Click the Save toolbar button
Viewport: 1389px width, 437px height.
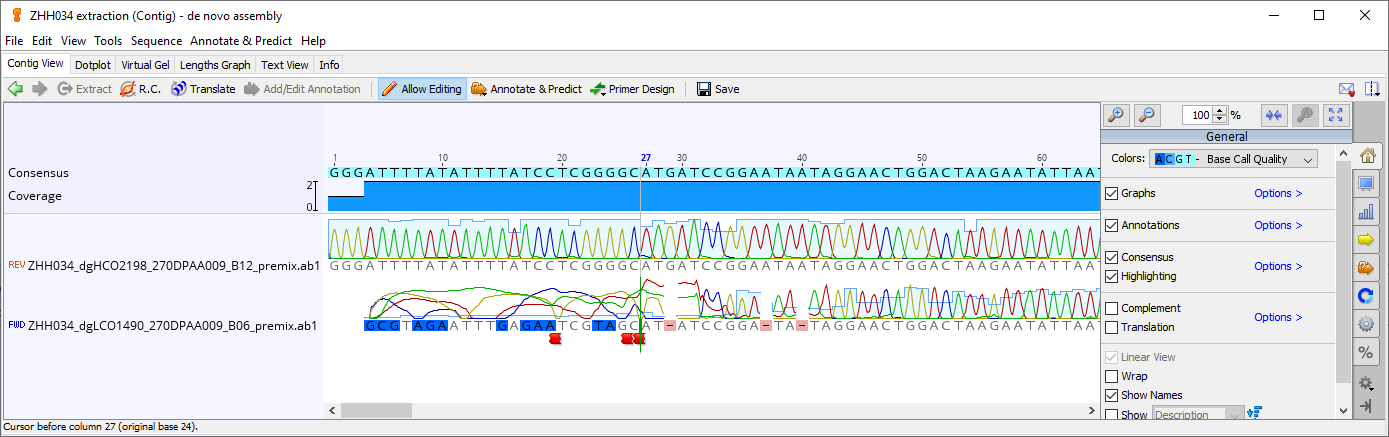(718, 89)
